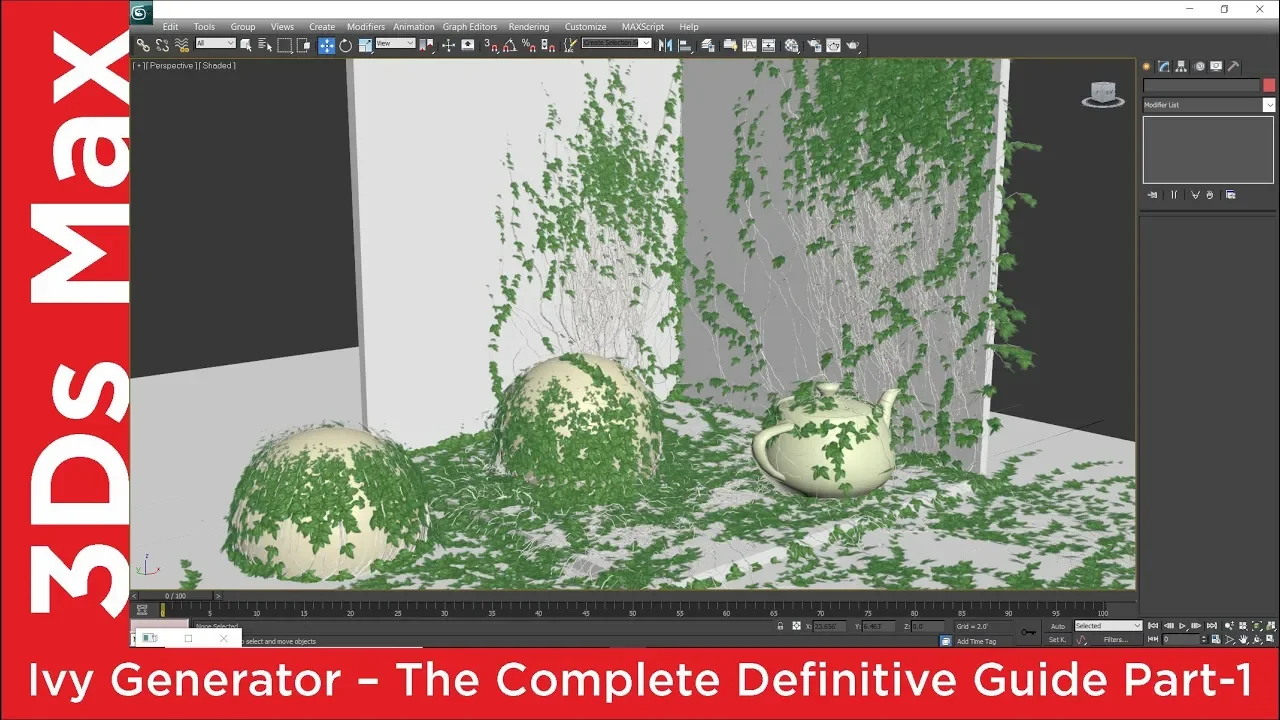
Task: Click the time slider at 0 / 100
Action: [174, 596]
